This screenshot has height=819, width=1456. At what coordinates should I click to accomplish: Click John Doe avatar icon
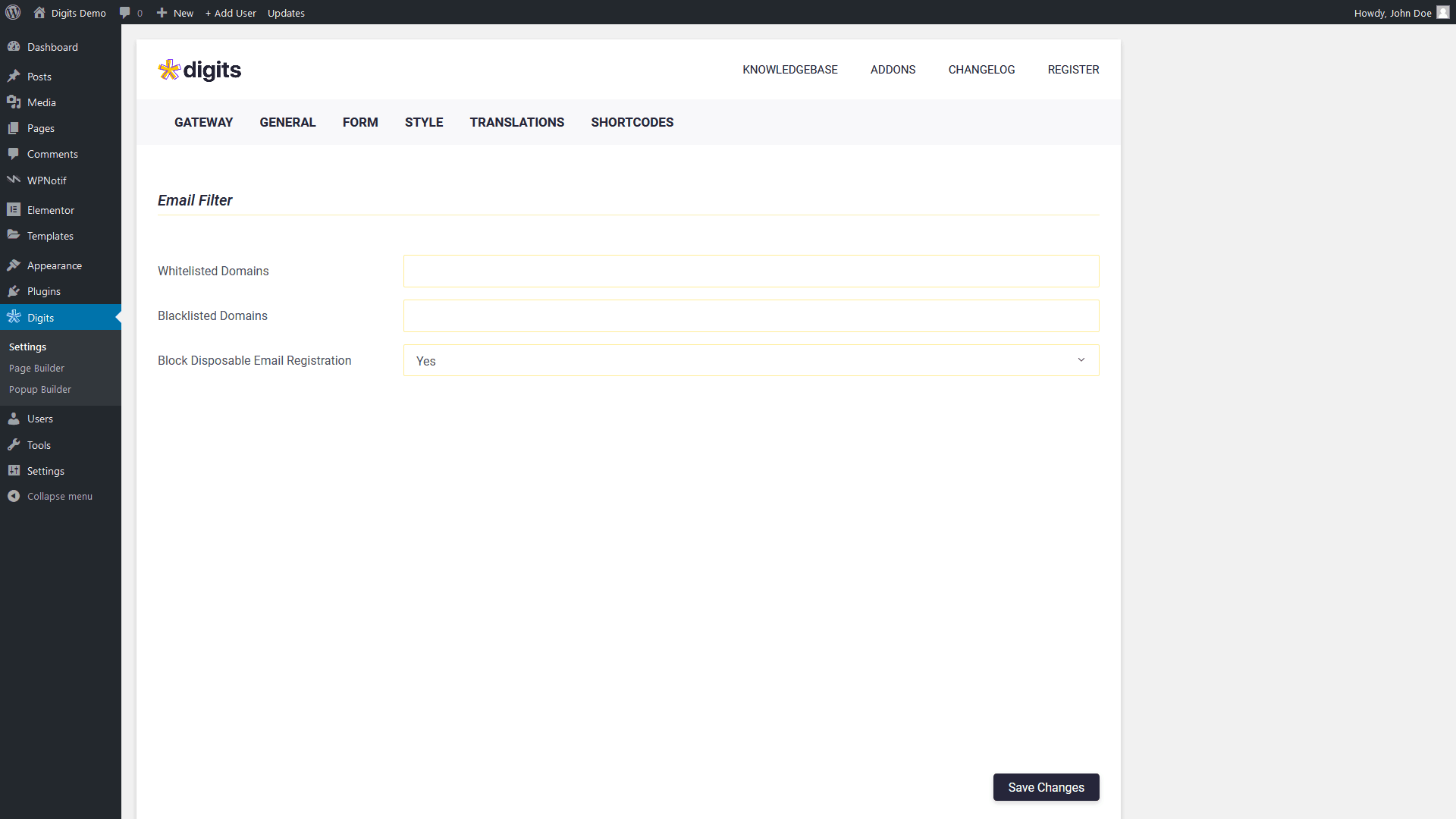pos(1443,12)
